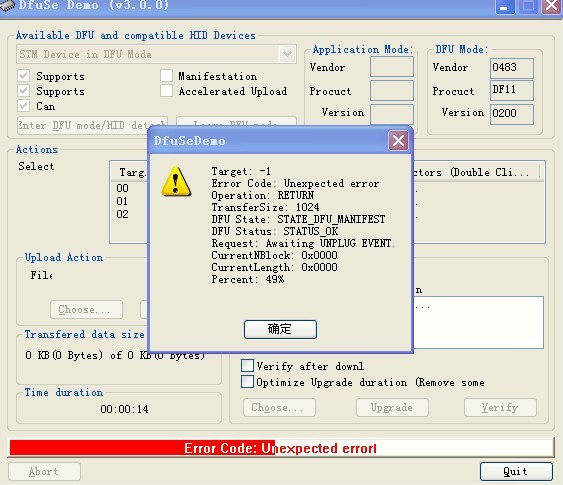Screen dimensions: 563x485
Task: Click 'Operation: RETURN' text in dialog
Action: tap(262, 195)
